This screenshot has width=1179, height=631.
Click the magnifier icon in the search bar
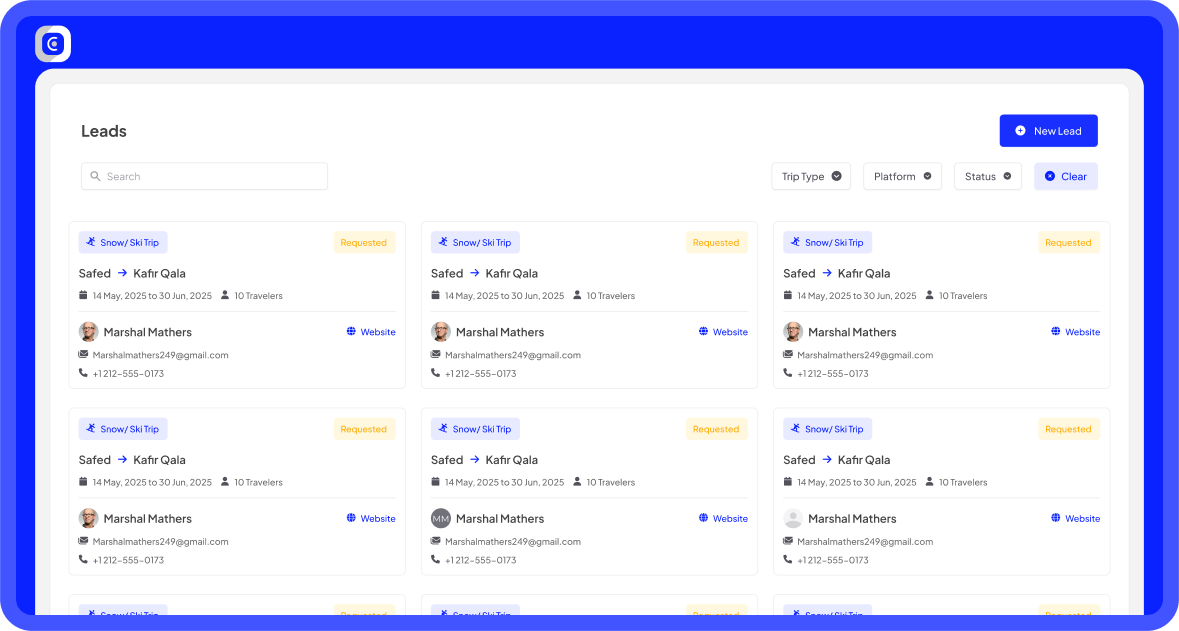click(95, 176)
